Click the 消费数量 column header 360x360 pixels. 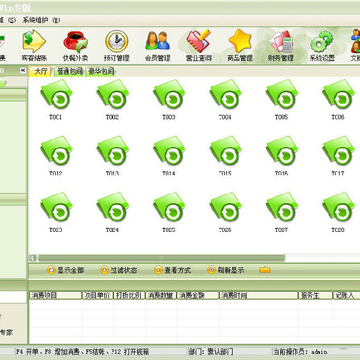[x=161, y=295]
